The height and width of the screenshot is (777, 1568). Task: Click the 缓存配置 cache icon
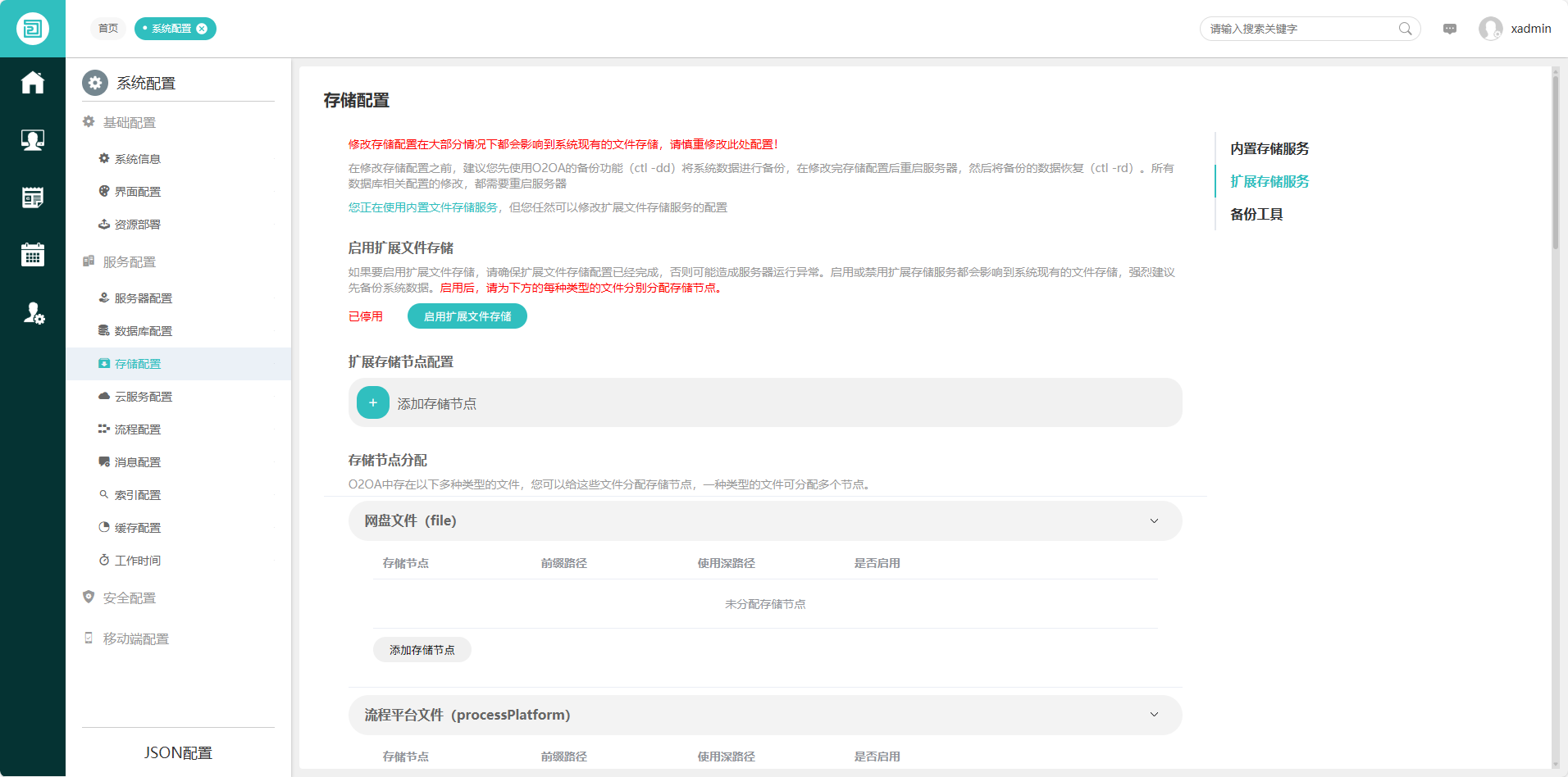tap(104, 527)
